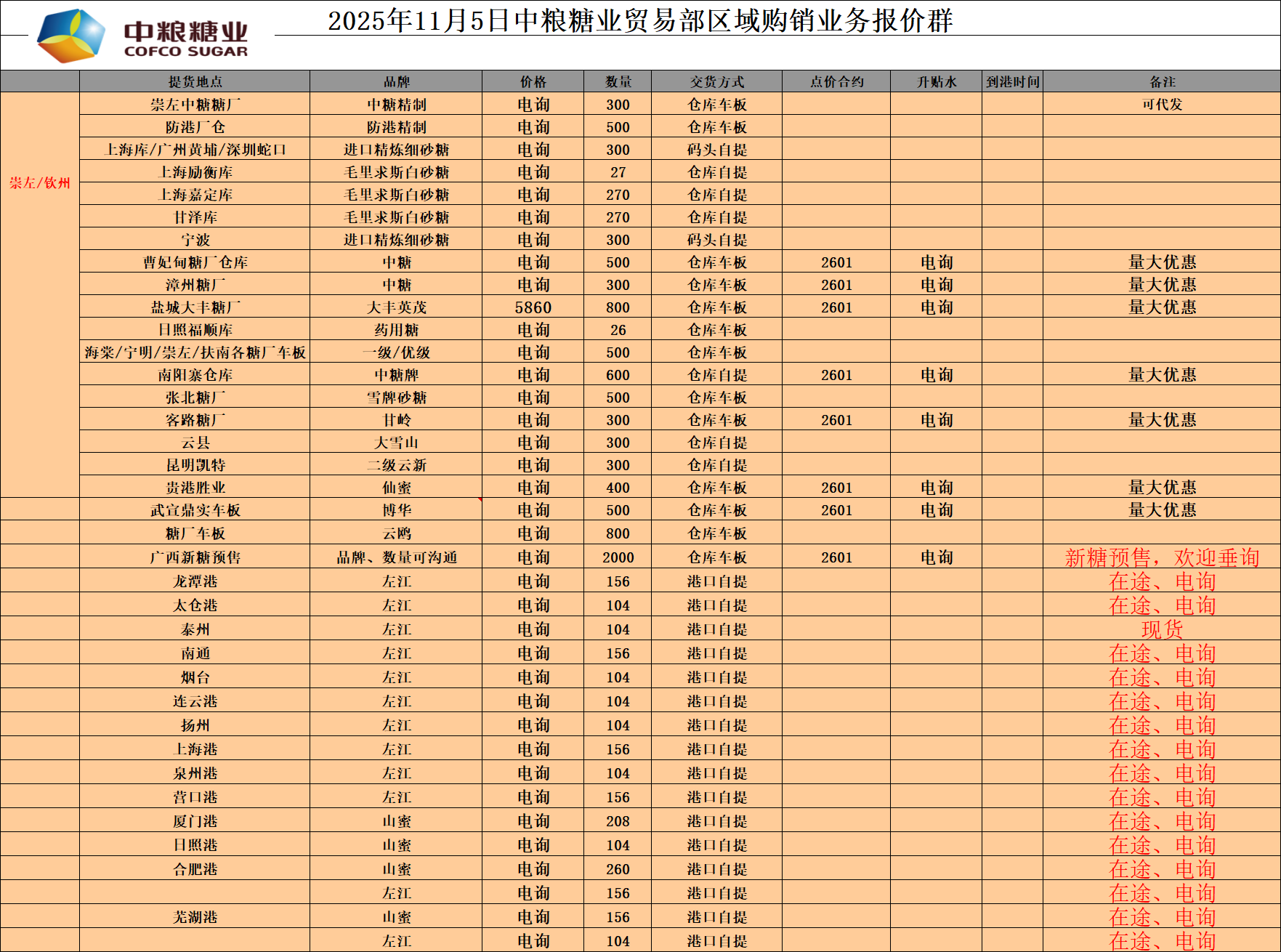This screenshot has height=952, width=1281.
Task: Select the red 现货 remark cell
Action: 1162,629
